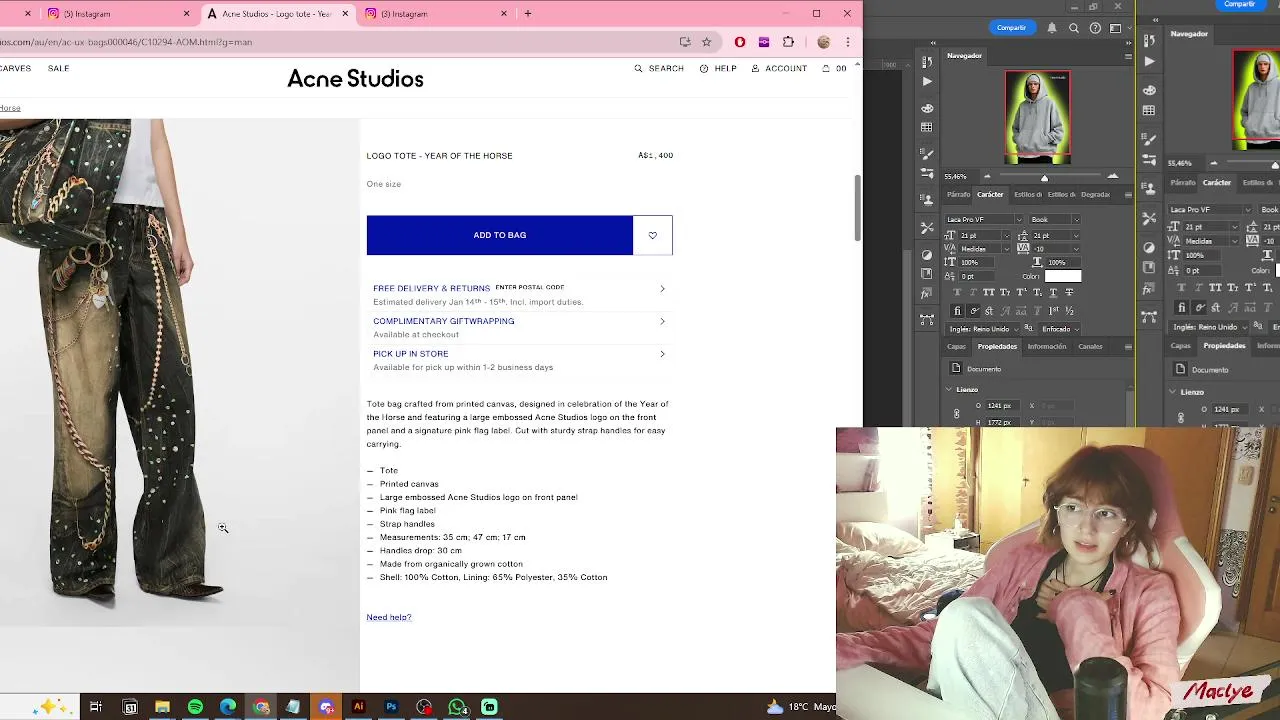This screenshot has height=720, width=1280.
Task: Toggle strikethrough in left Character panel
Action: (1068, 292)
